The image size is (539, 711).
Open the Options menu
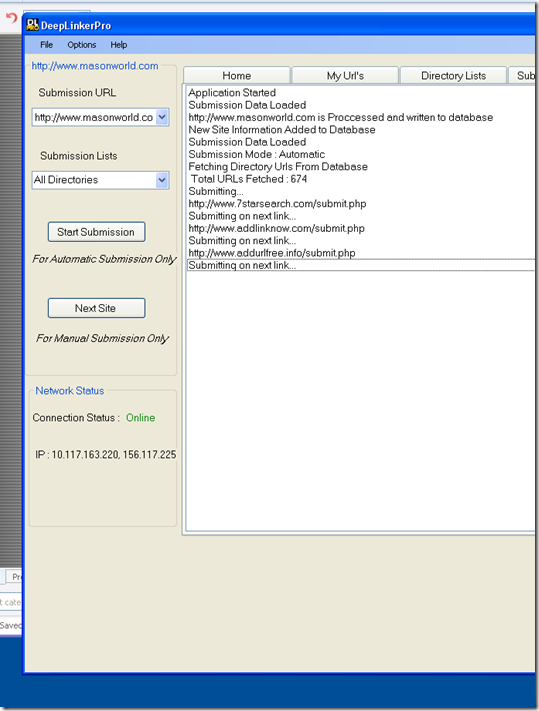82,45
